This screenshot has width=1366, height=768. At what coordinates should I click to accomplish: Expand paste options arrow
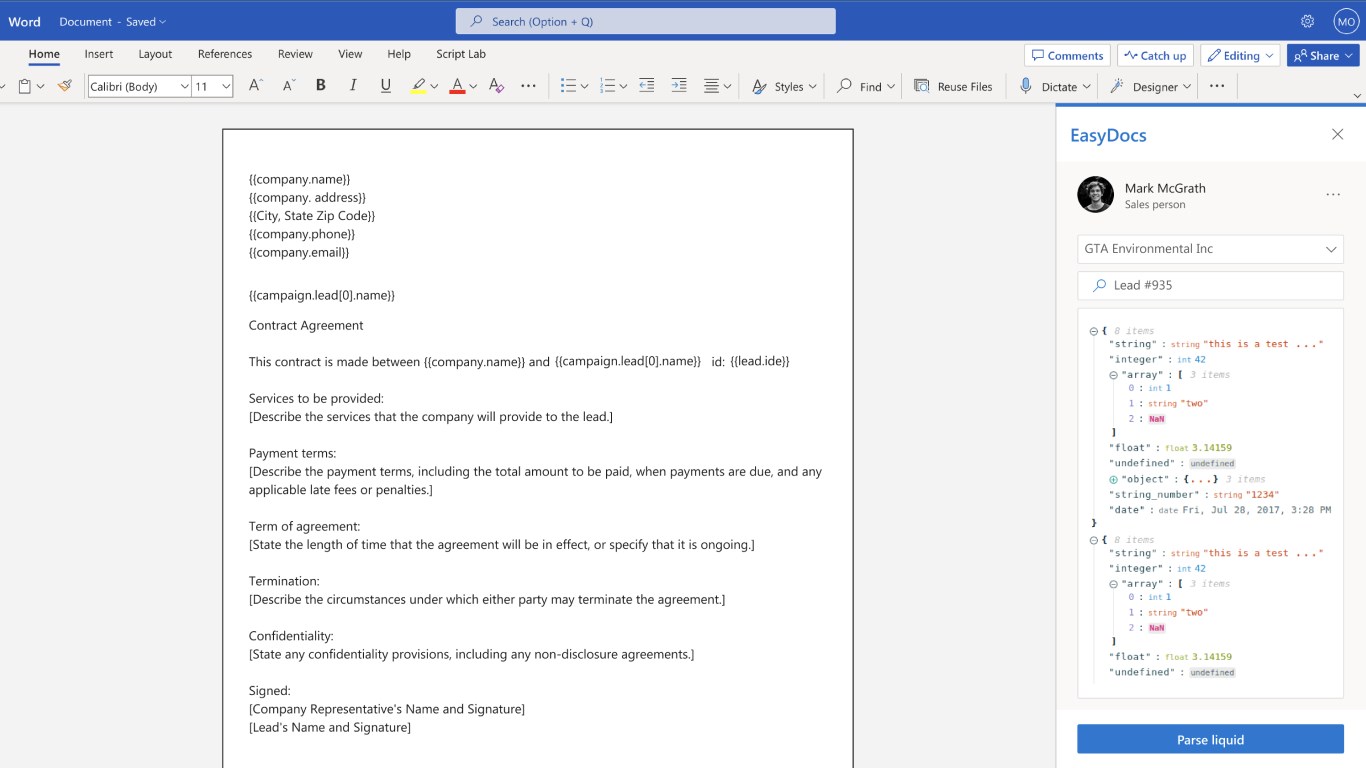coord(41,87)
